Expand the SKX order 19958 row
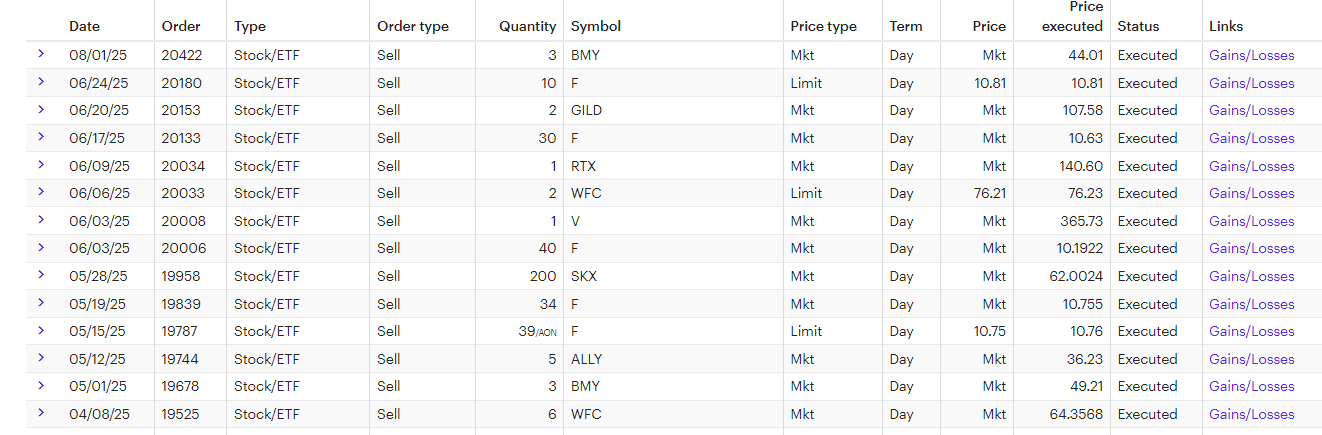The height and width of the screenshot is (435, 1322). point(41,275)
